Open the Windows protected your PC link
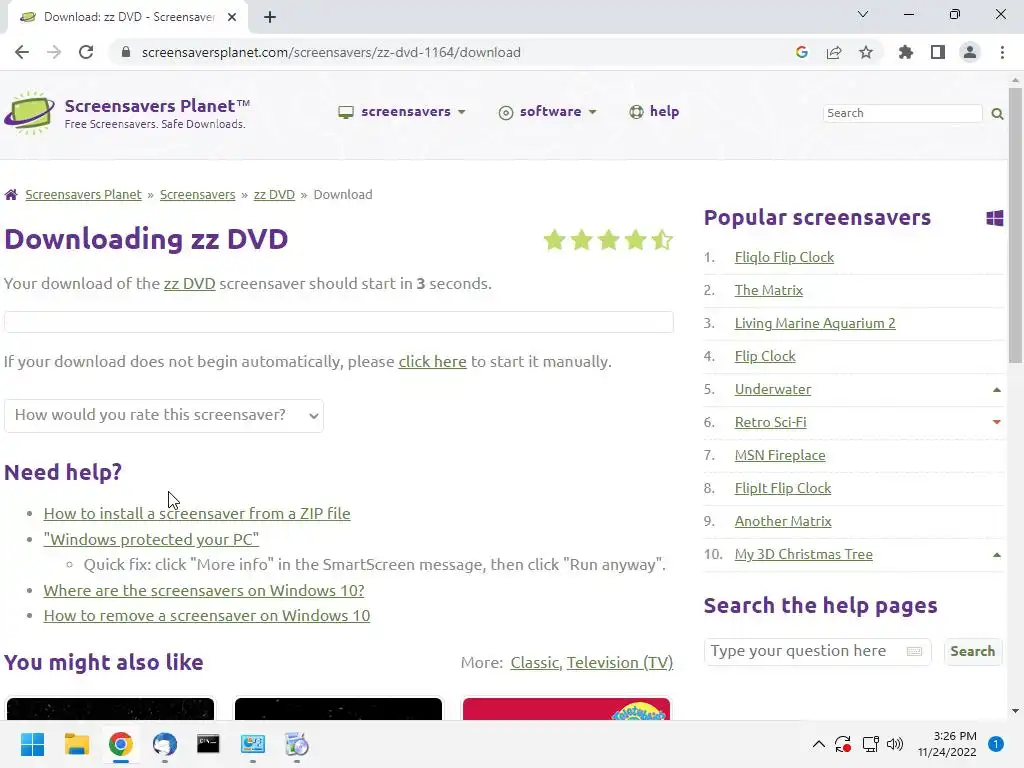This screenshot has width=1024, height=768. (151, 539)
